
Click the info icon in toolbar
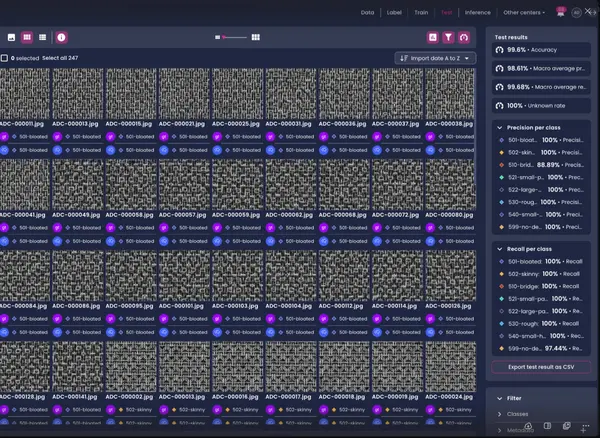[x=61, y=37]
